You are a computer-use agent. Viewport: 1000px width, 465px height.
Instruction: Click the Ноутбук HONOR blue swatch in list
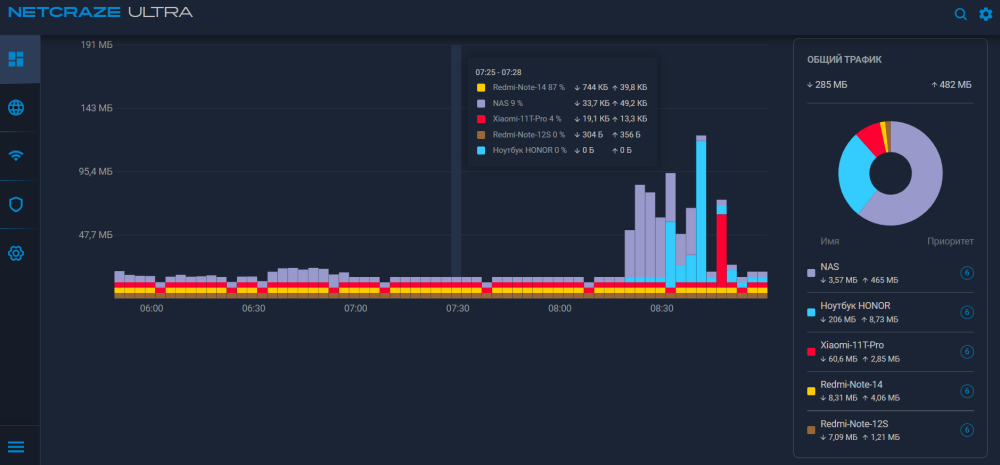coord(811,313)
